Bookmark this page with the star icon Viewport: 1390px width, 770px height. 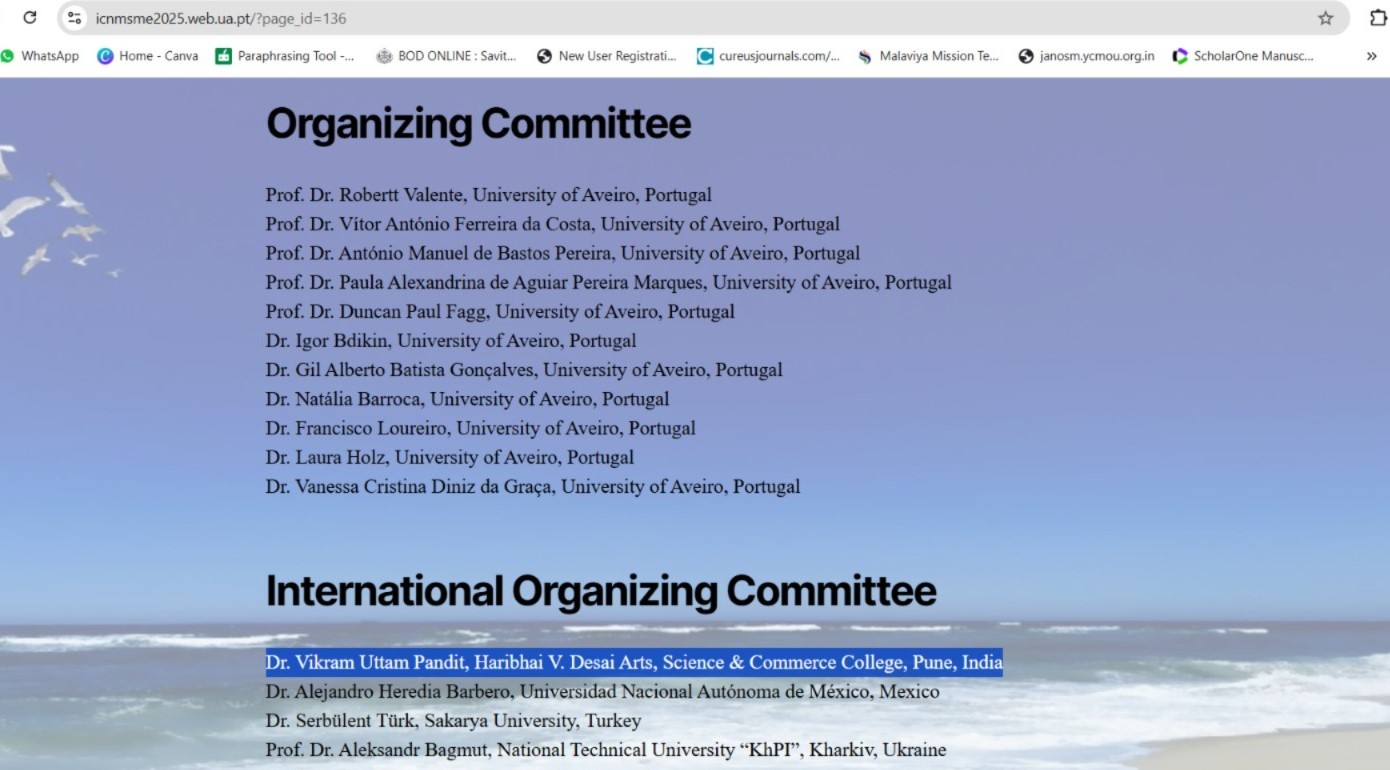coord(1325,18)
